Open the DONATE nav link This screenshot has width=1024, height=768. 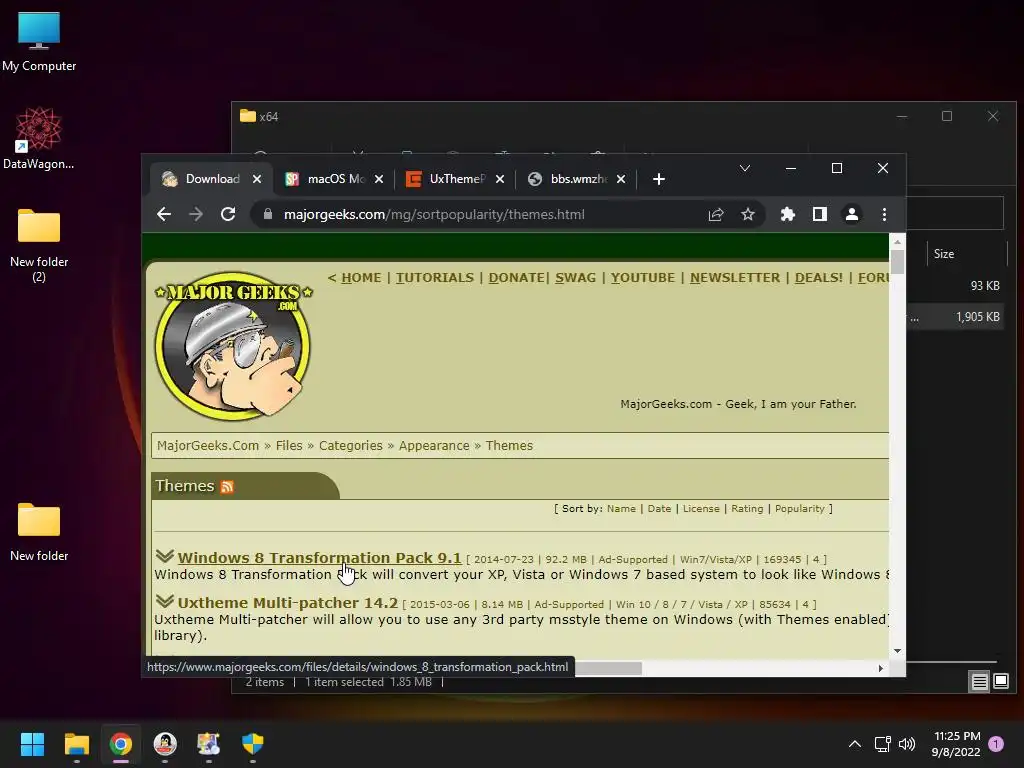coord(516,278)
